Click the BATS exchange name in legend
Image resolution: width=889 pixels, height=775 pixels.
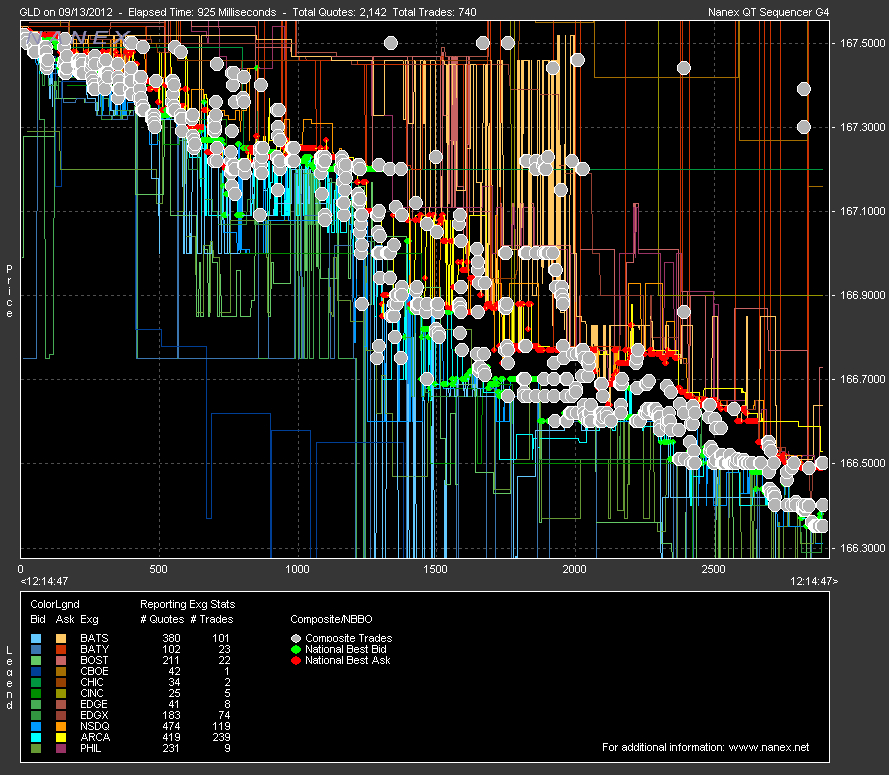click(x=94, y=638)
